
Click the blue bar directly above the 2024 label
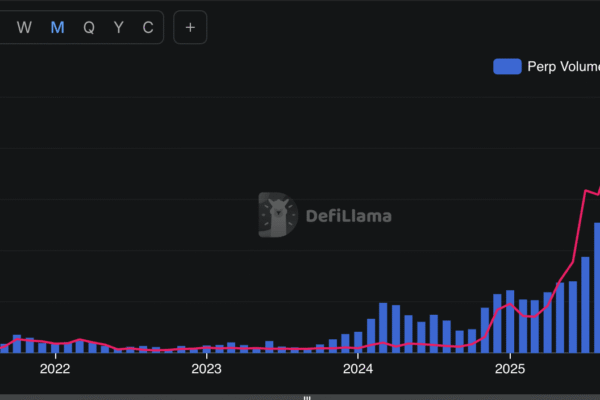358,342
